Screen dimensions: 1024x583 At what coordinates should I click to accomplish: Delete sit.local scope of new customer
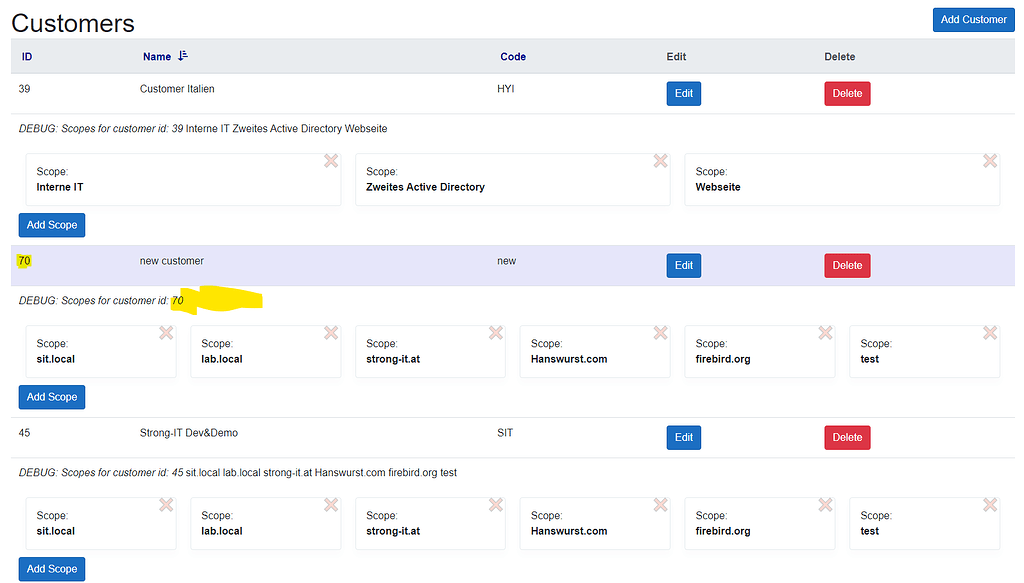pyautogui.click(x=166, y=333)
